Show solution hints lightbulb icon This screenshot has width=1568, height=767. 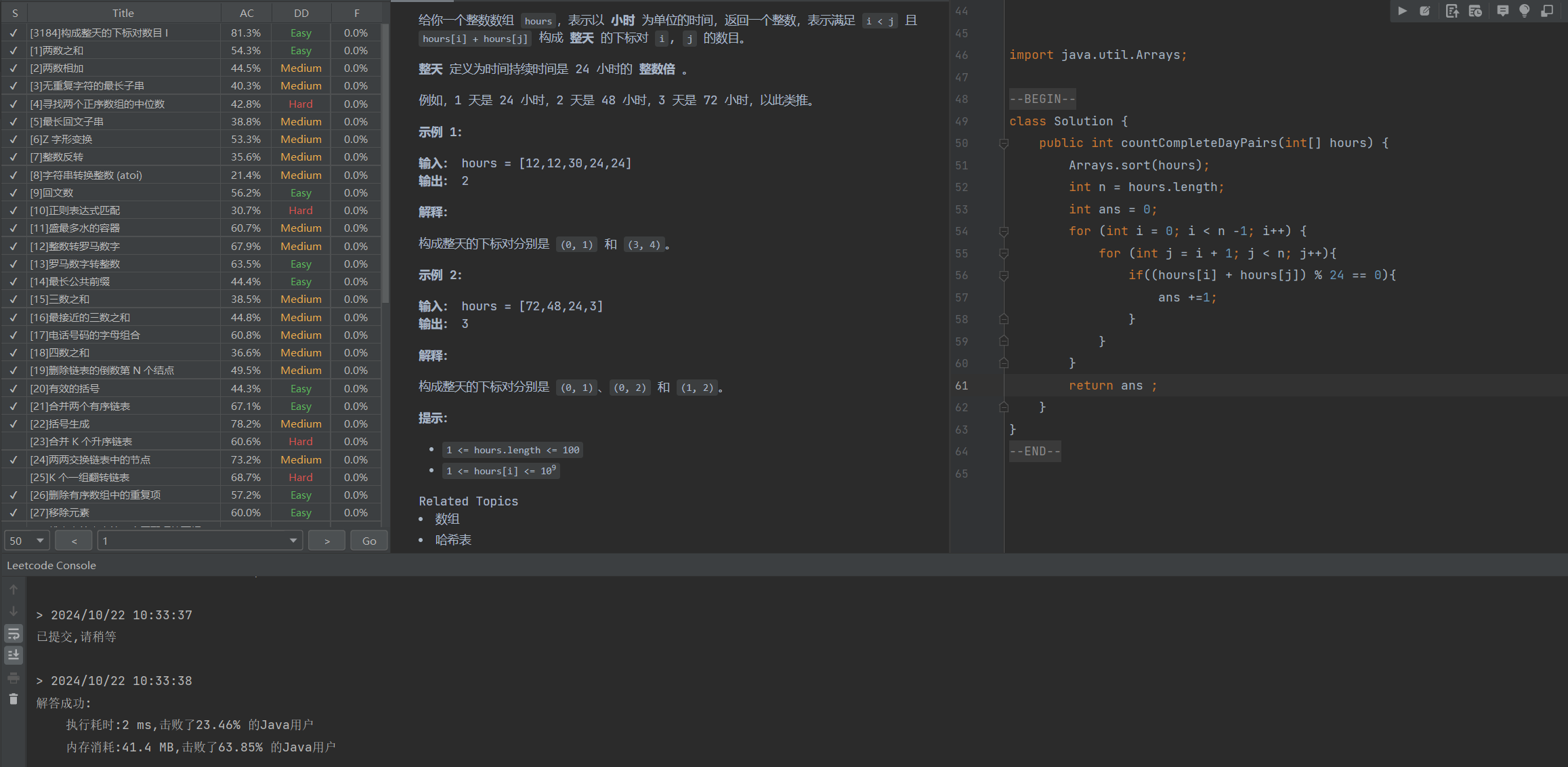[1524, 11]
